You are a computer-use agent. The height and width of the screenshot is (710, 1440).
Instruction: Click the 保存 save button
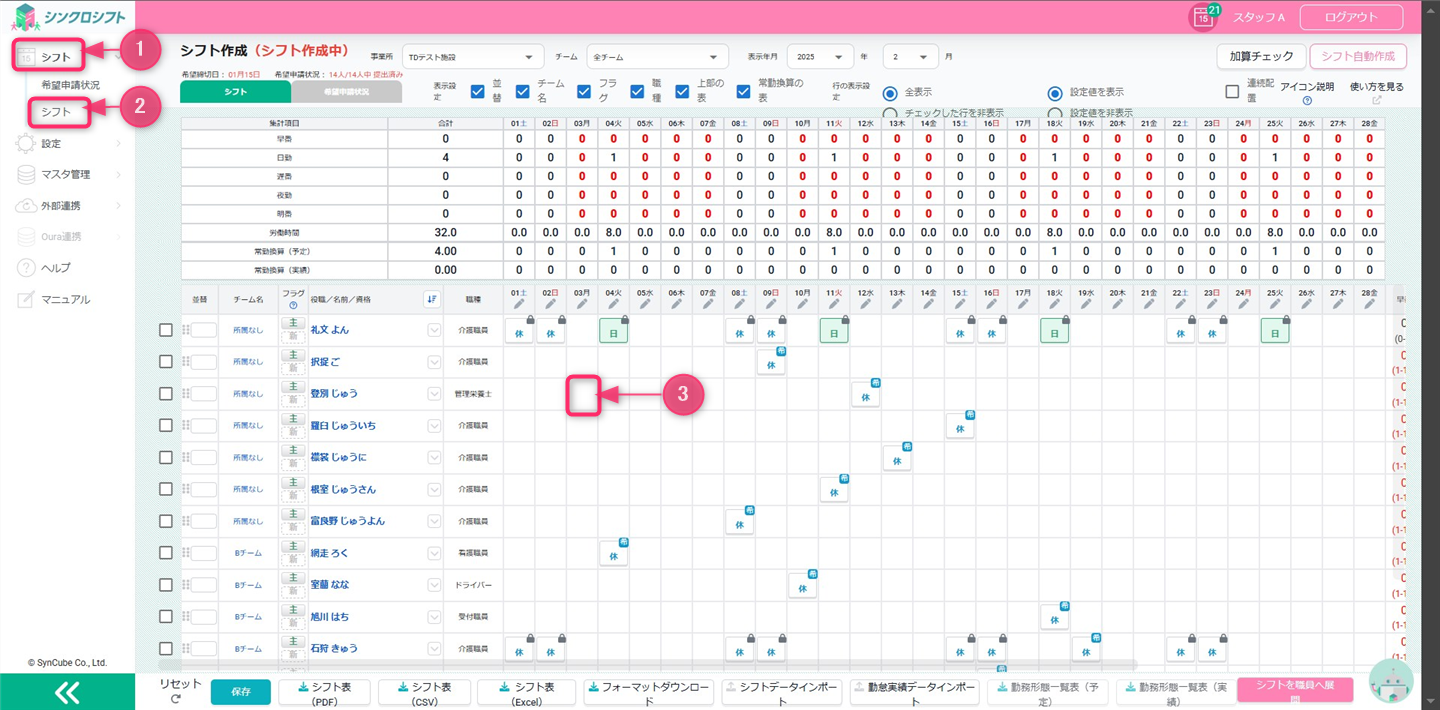pos(240,691)
